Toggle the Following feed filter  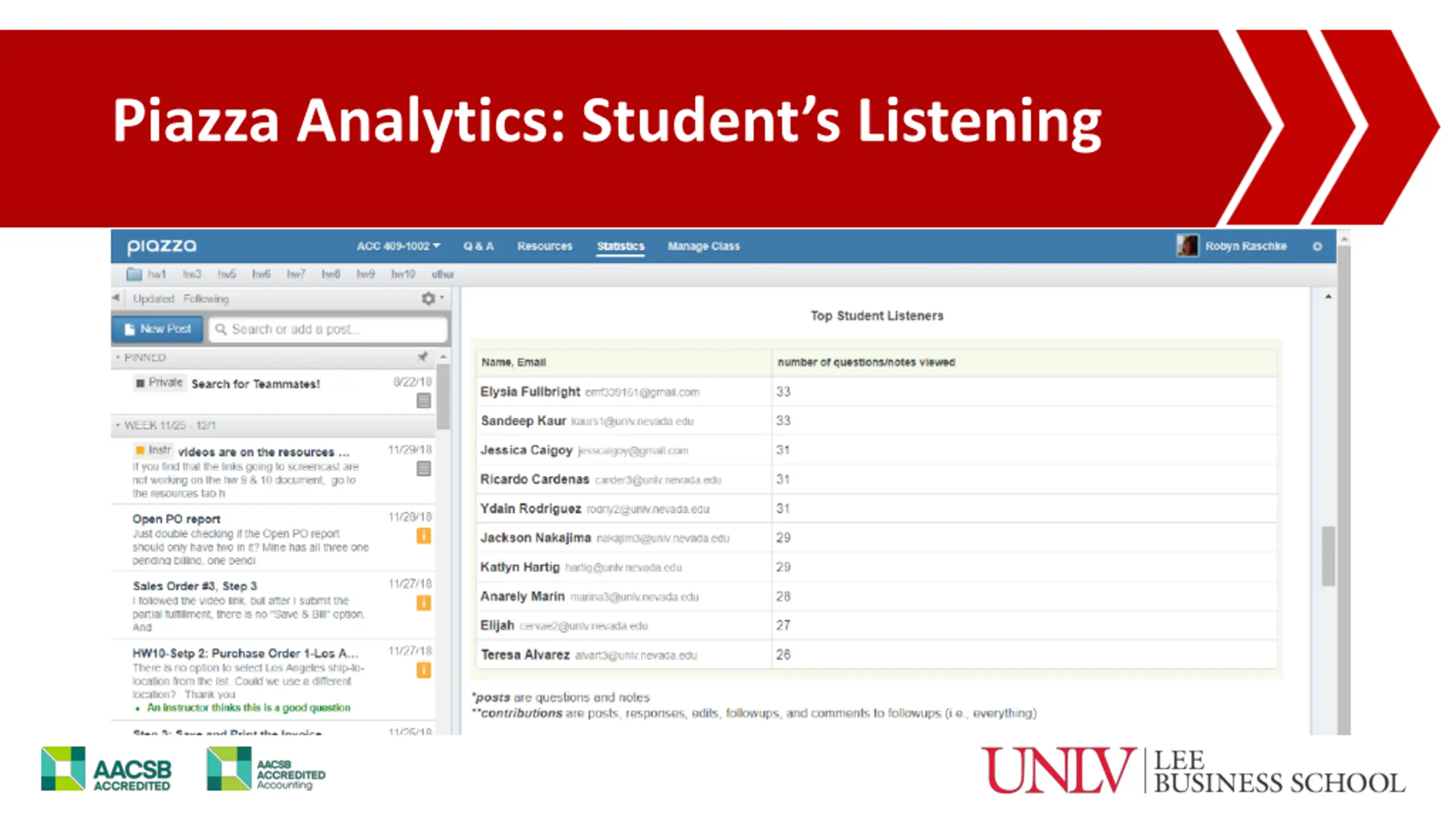click(206, 299)
